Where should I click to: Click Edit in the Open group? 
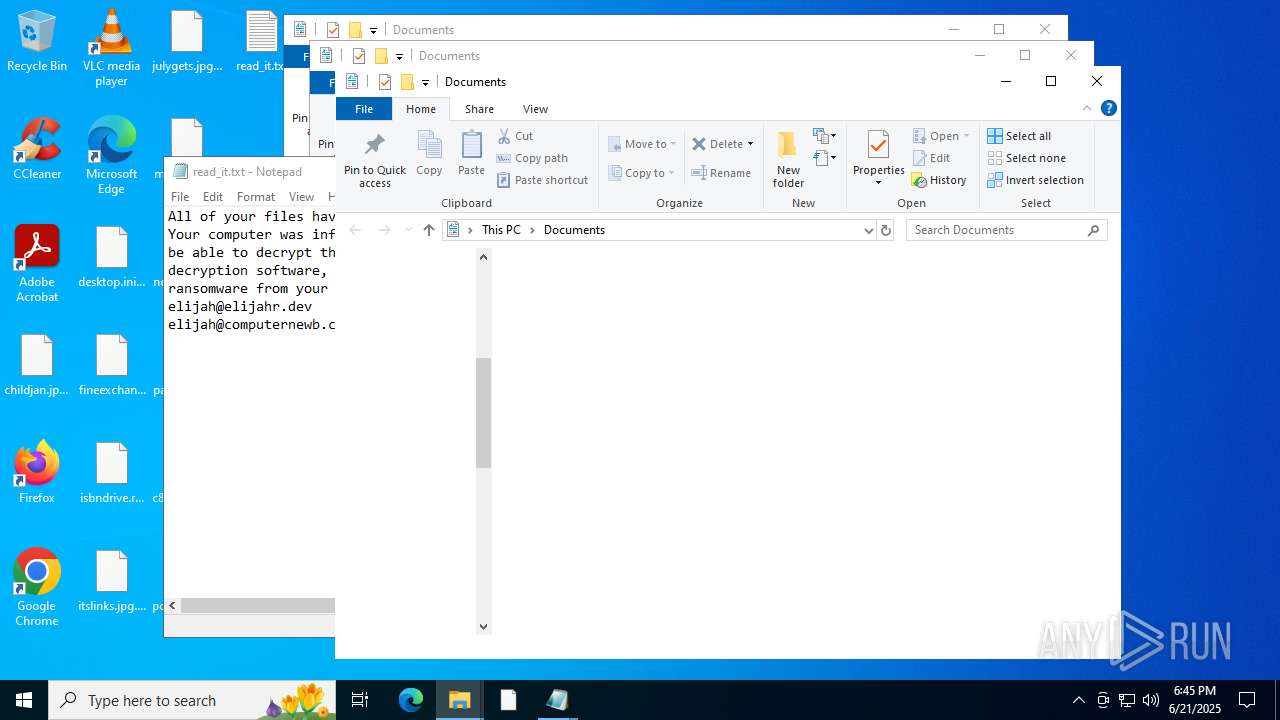[931, 158]
